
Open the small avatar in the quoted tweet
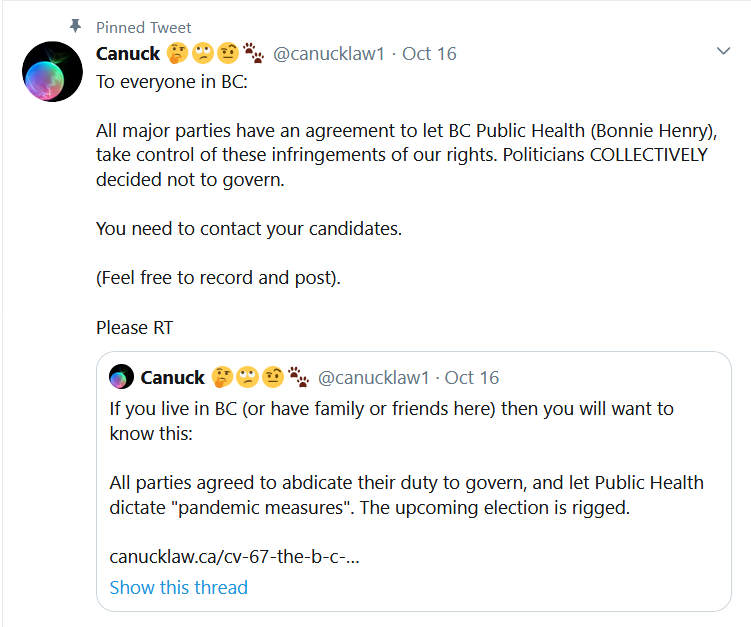(121, 377)
